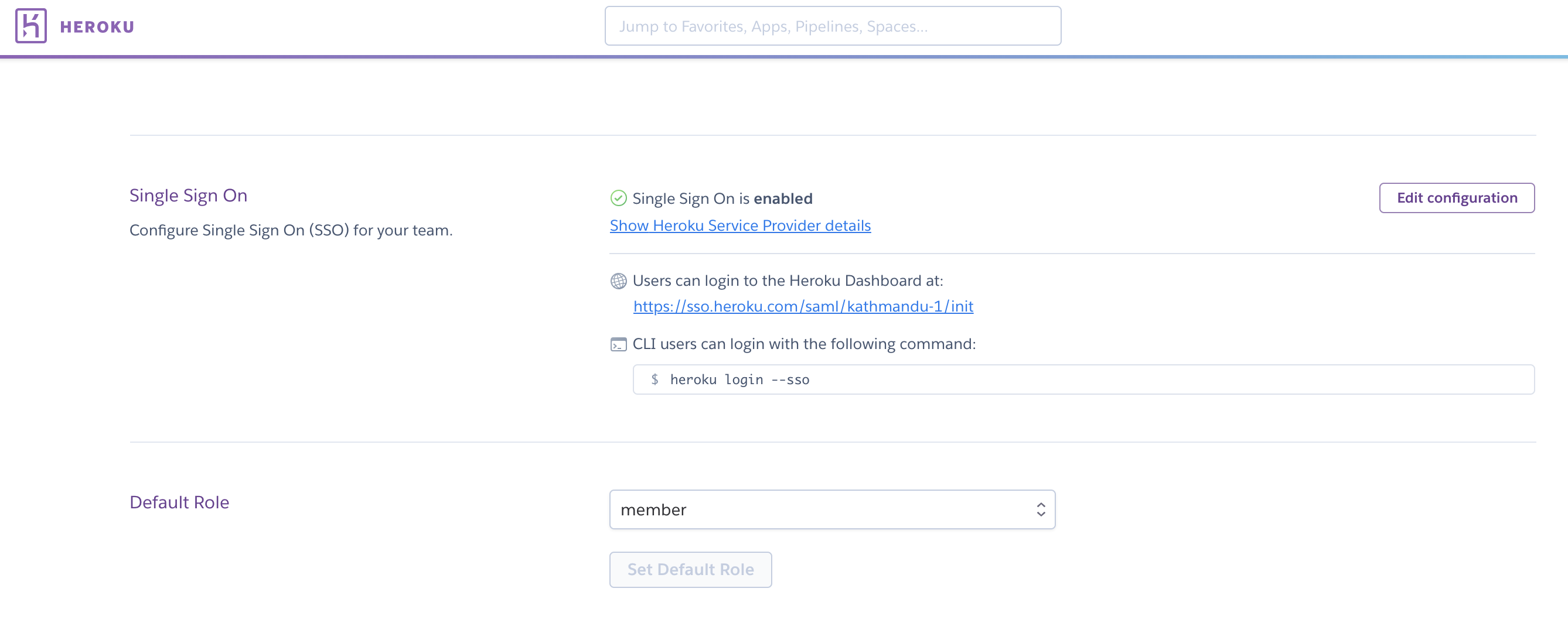Viewport: 1568px width, 643px height.
Task: Click the heroku login --sso command box
Action: point(1083,379)
